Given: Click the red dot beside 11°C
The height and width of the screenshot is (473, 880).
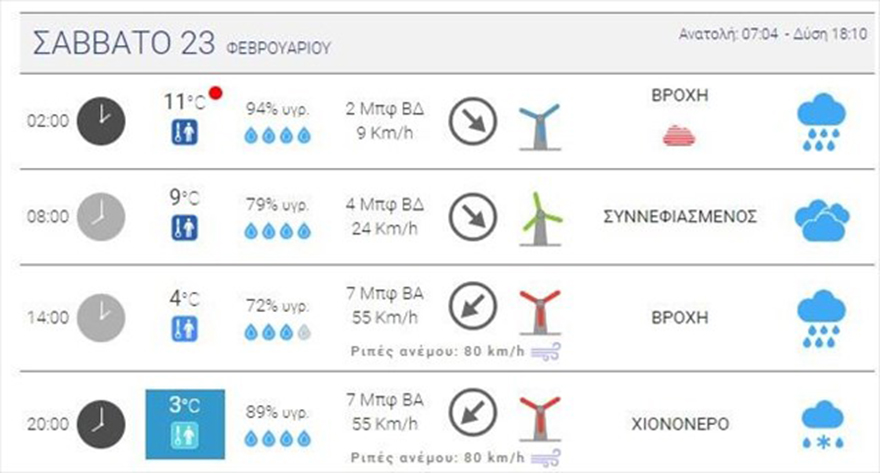Looking at the screenshot, I should click(216, 94).
